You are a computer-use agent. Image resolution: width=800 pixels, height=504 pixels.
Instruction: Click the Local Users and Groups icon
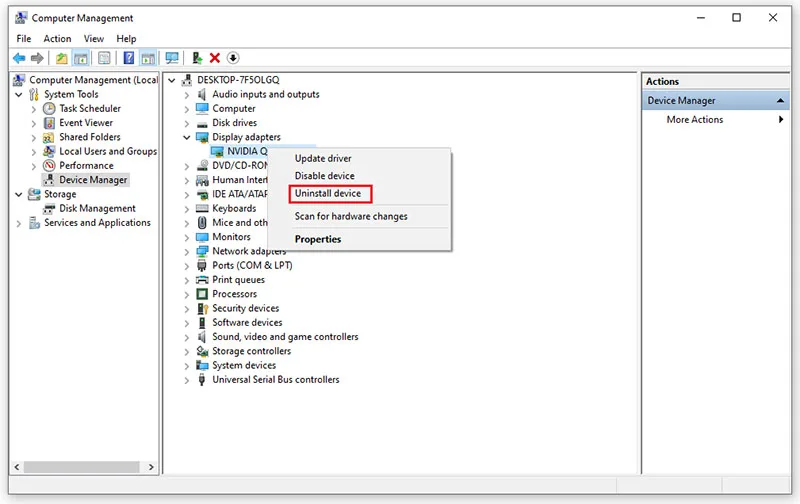tap(49, 152)
